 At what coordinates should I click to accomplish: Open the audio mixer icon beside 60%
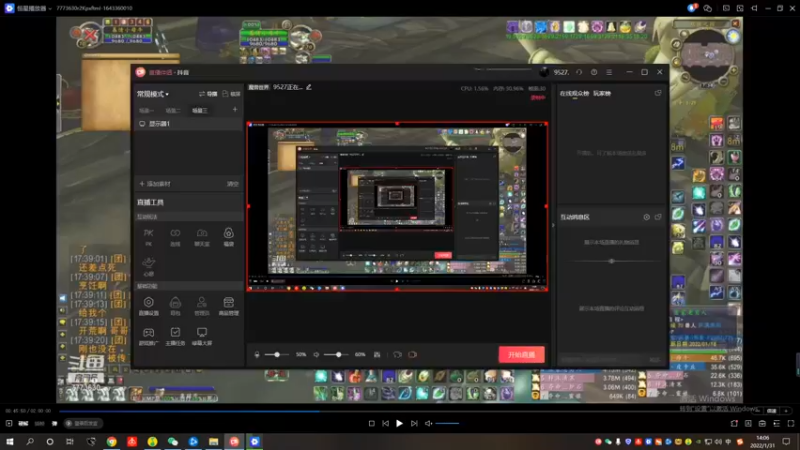pyautogui.click(x=377, y=355)
